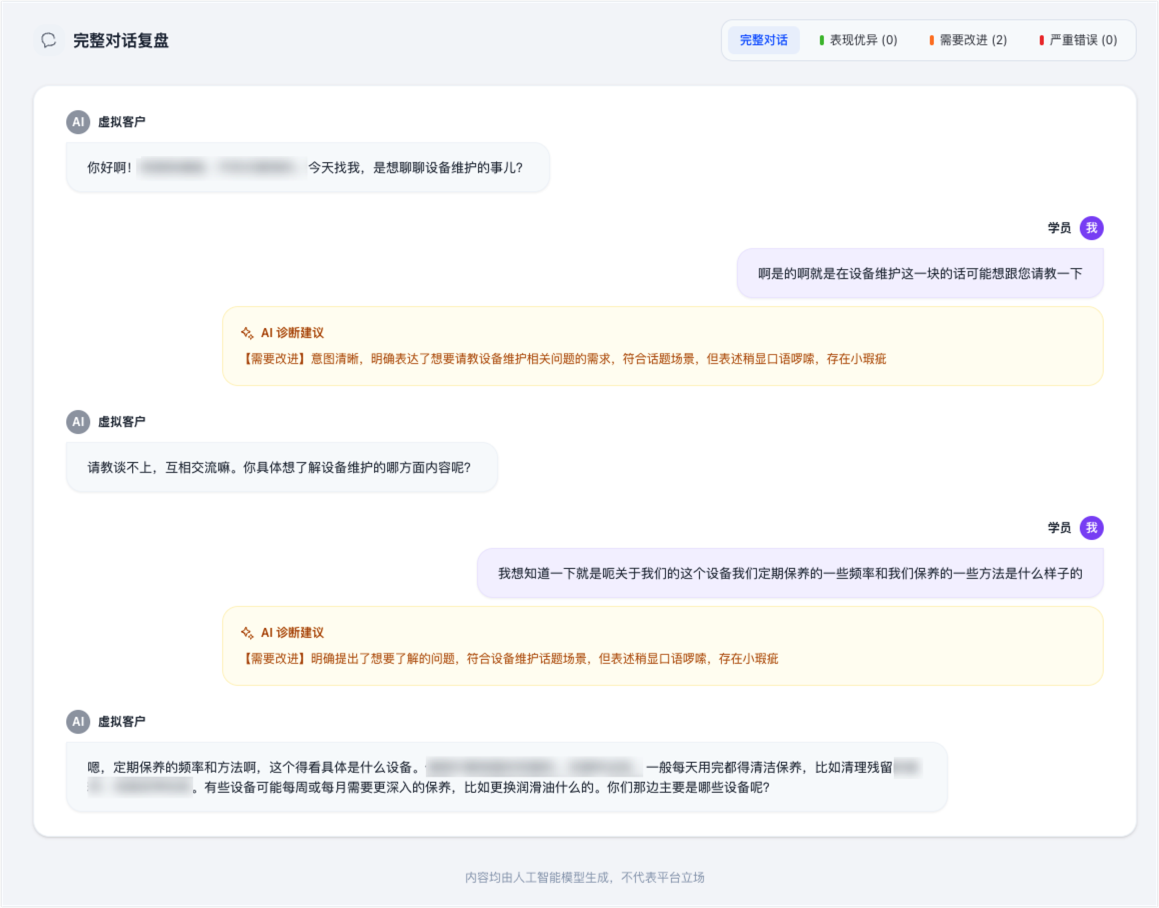Click the 请教谈不上，互相交流嘛 message bubble
The width and height of the screenshot is (1159, 908).
[282, 467]
